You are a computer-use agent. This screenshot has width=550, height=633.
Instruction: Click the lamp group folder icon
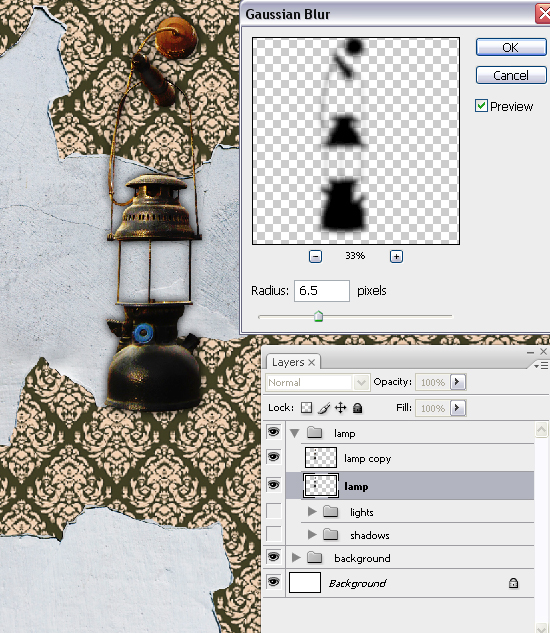(314, 433)
